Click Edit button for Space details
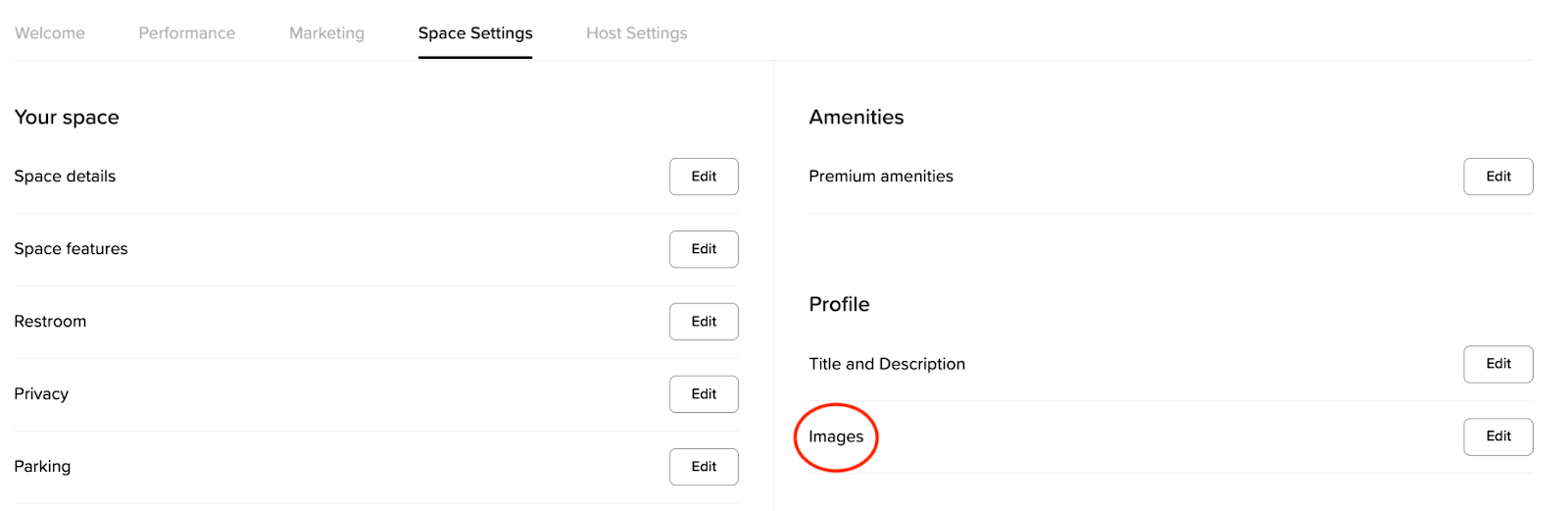 (x=704, y=177)
